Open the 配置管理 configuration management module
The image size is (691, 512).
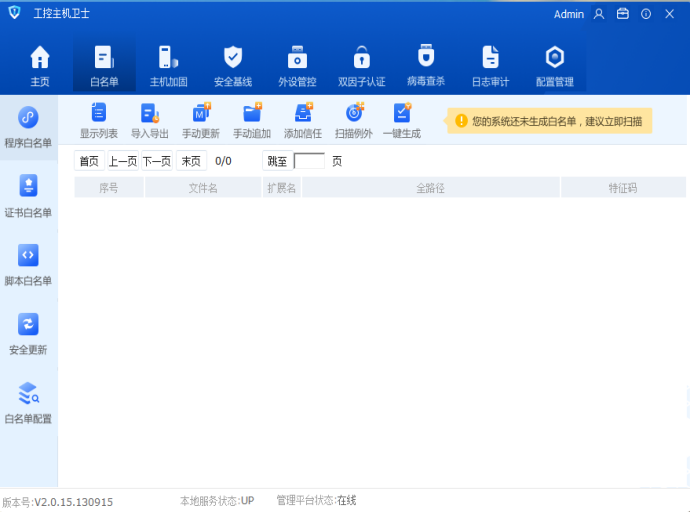point(554,65)
